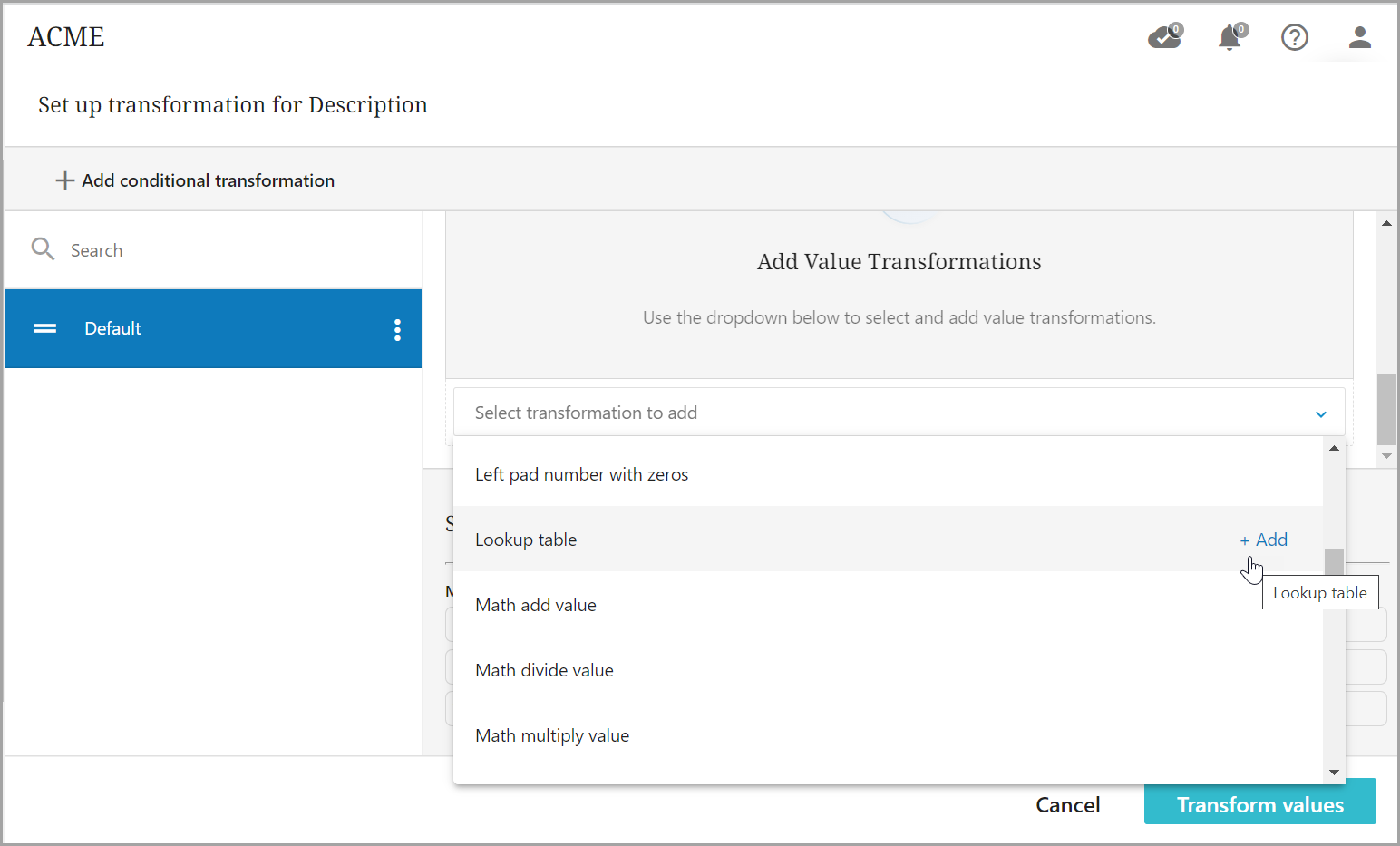Click + Add next to Lookup table

click(x=1264, y=540)
